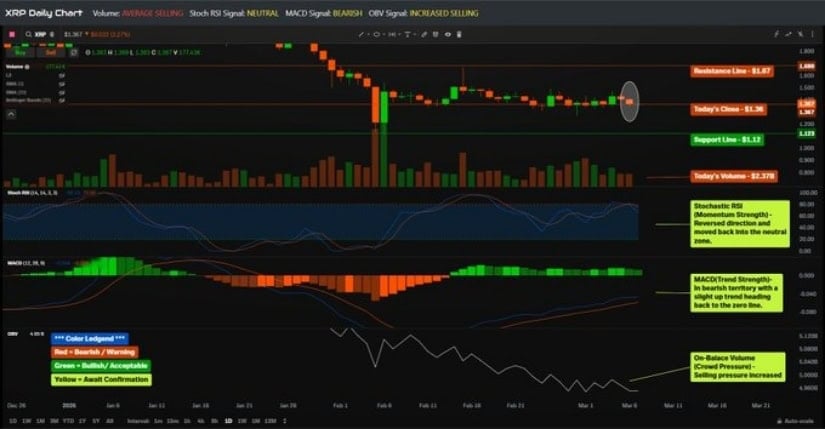825x429 pixels.
Task: Toggle visibility of Bollinger Bands indicator
Action: [61, 102]
